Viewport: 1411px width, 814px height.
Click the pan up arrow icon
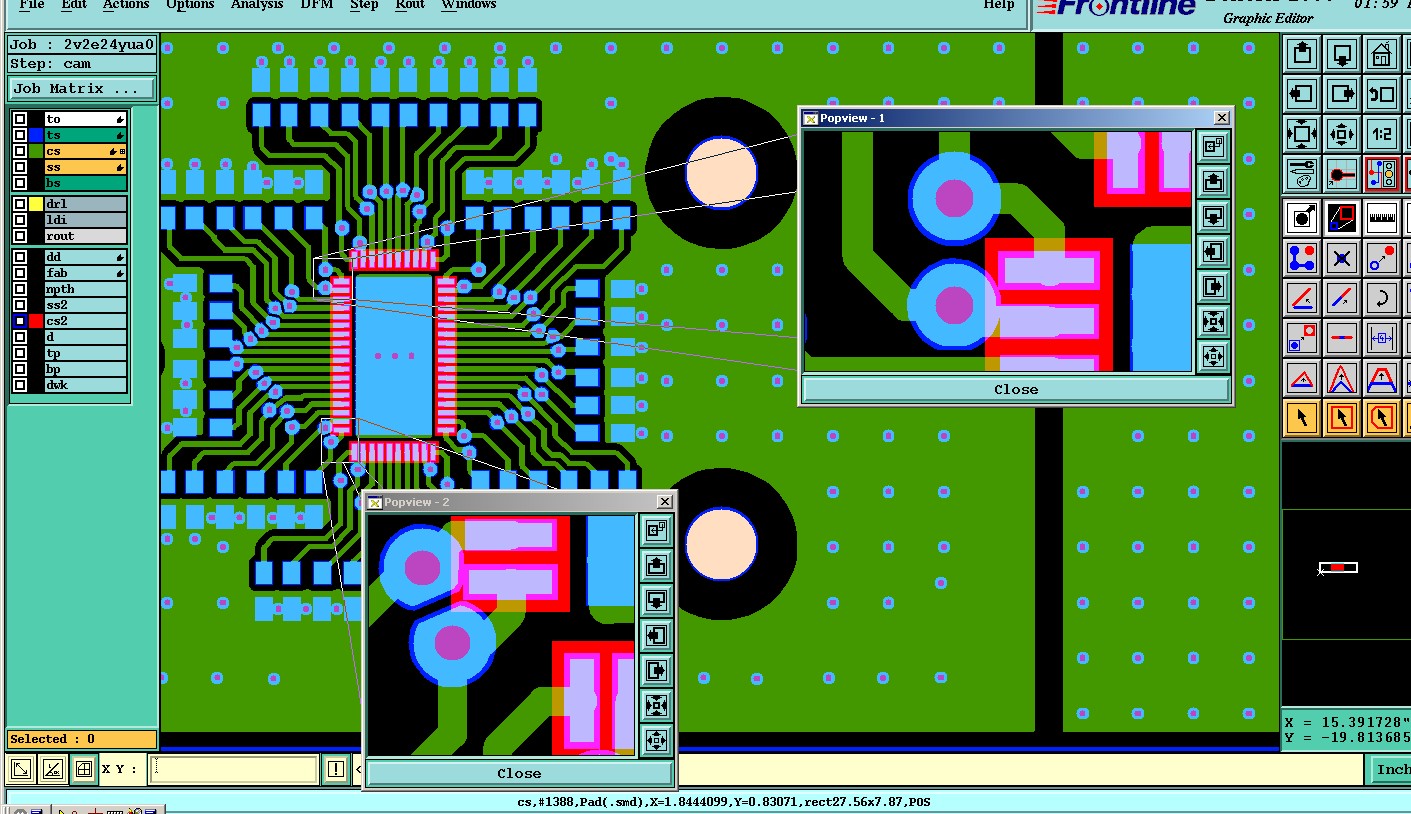[x=1302, y=54]
